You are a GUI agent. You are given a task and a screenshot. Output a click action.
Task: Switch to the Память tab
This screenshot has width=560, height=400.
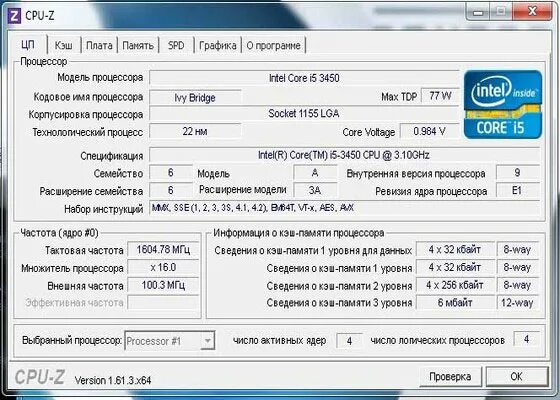pos(138,45)
